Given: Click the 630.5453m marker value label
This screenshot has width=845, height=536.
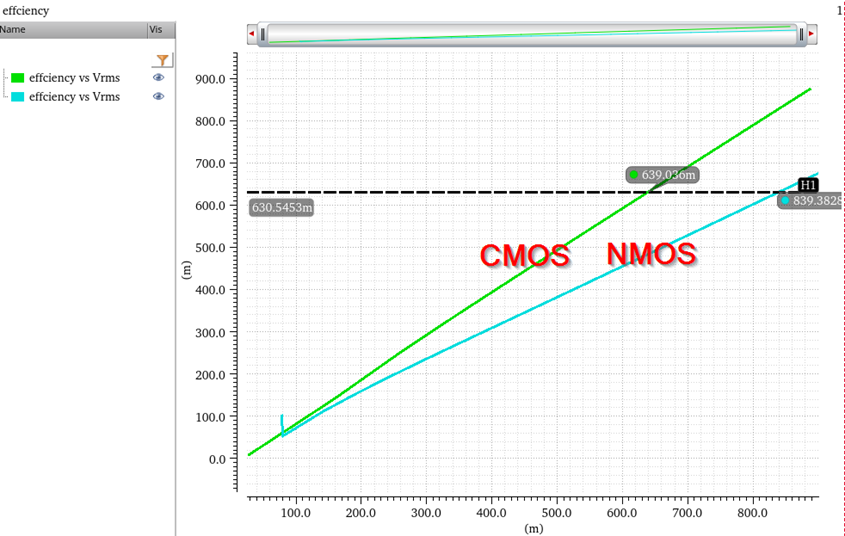Looking at the screenshot, I should [x=282, y=208].
